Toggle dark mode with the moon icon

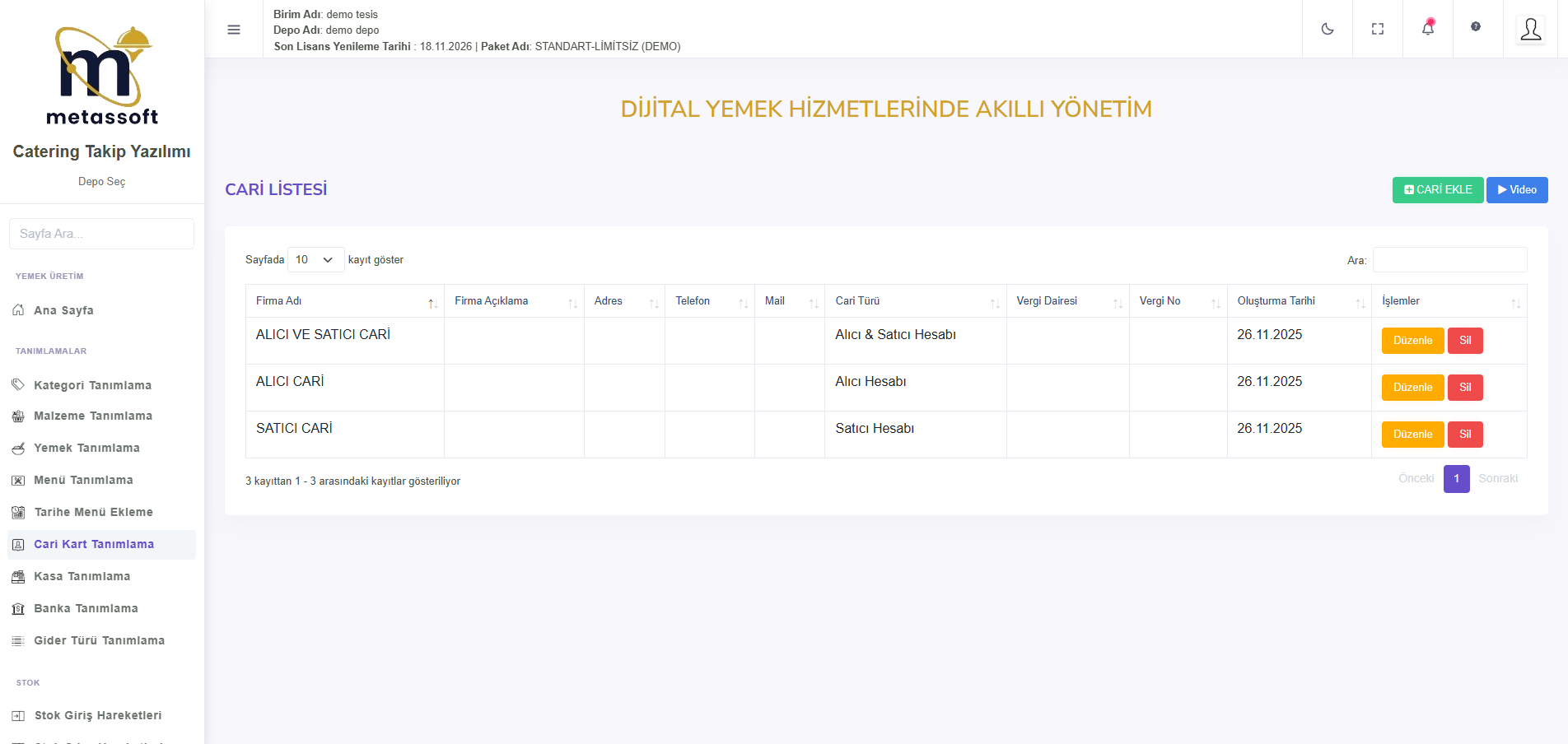[1327, 29]
